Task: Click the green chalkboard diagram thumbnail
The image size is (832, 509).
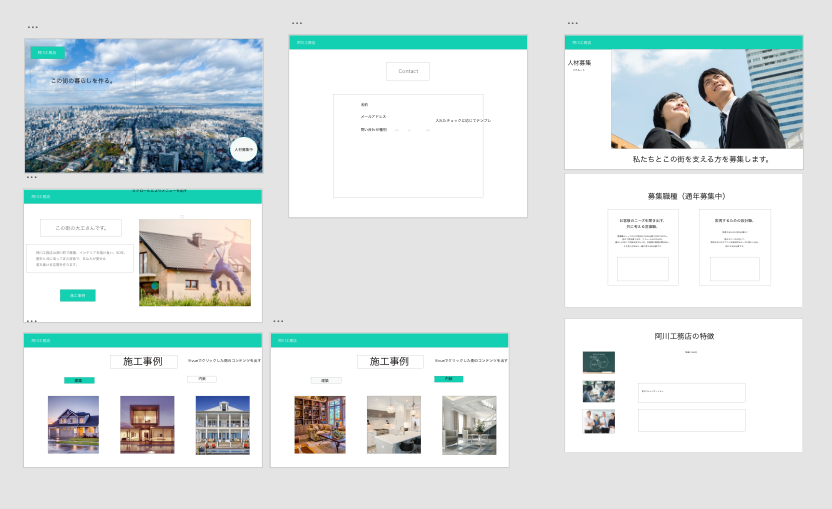Action: (599, 362)
